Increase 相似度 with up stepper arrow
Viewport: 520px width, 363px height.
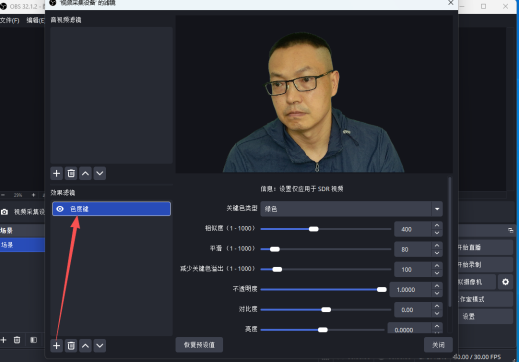pyautogui.click(x=437, y=225)
